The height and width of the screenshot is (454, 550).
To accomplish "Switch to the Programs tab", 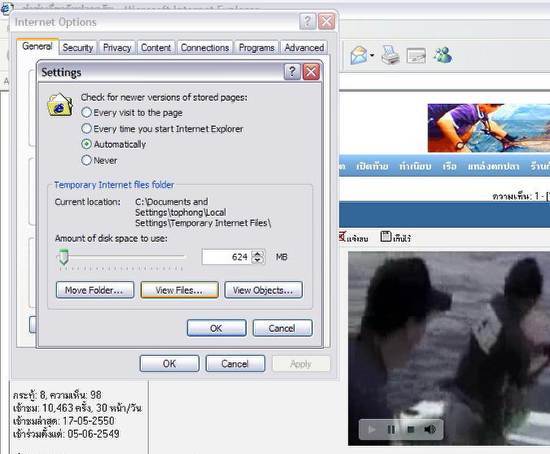I will tap(256, 48).
